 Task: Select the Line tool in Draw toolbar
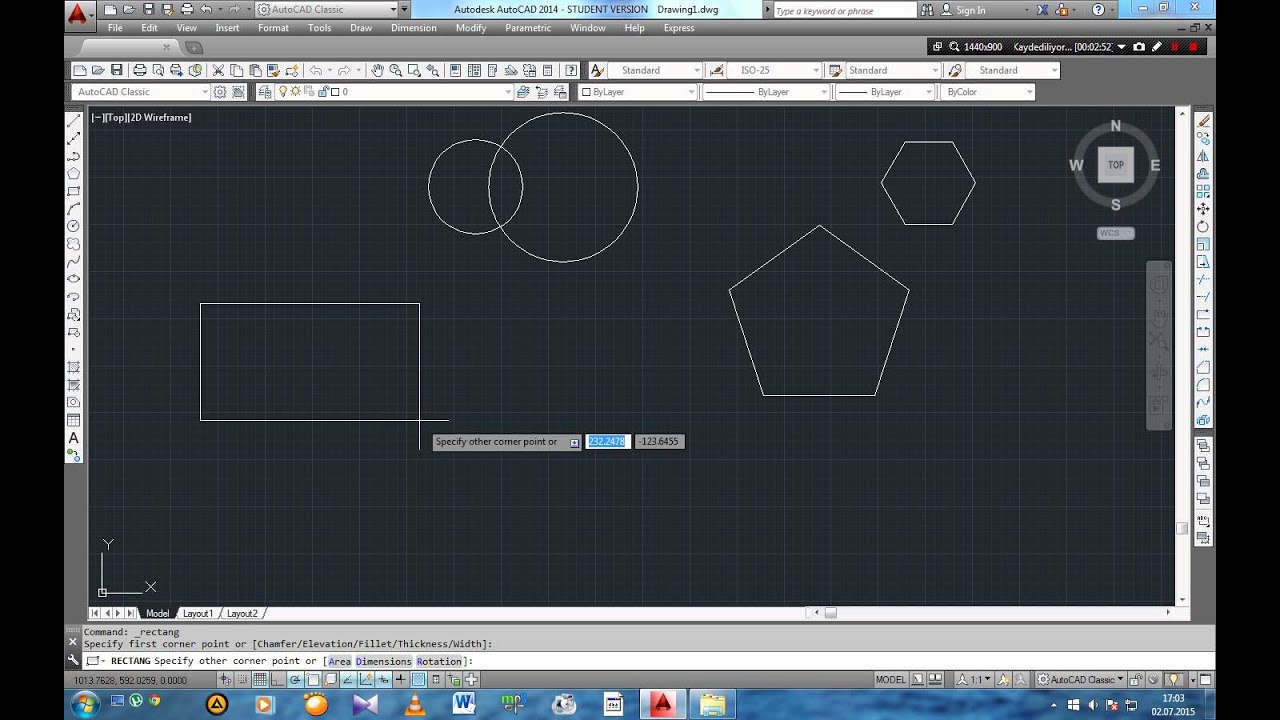(x=73, y=121)
